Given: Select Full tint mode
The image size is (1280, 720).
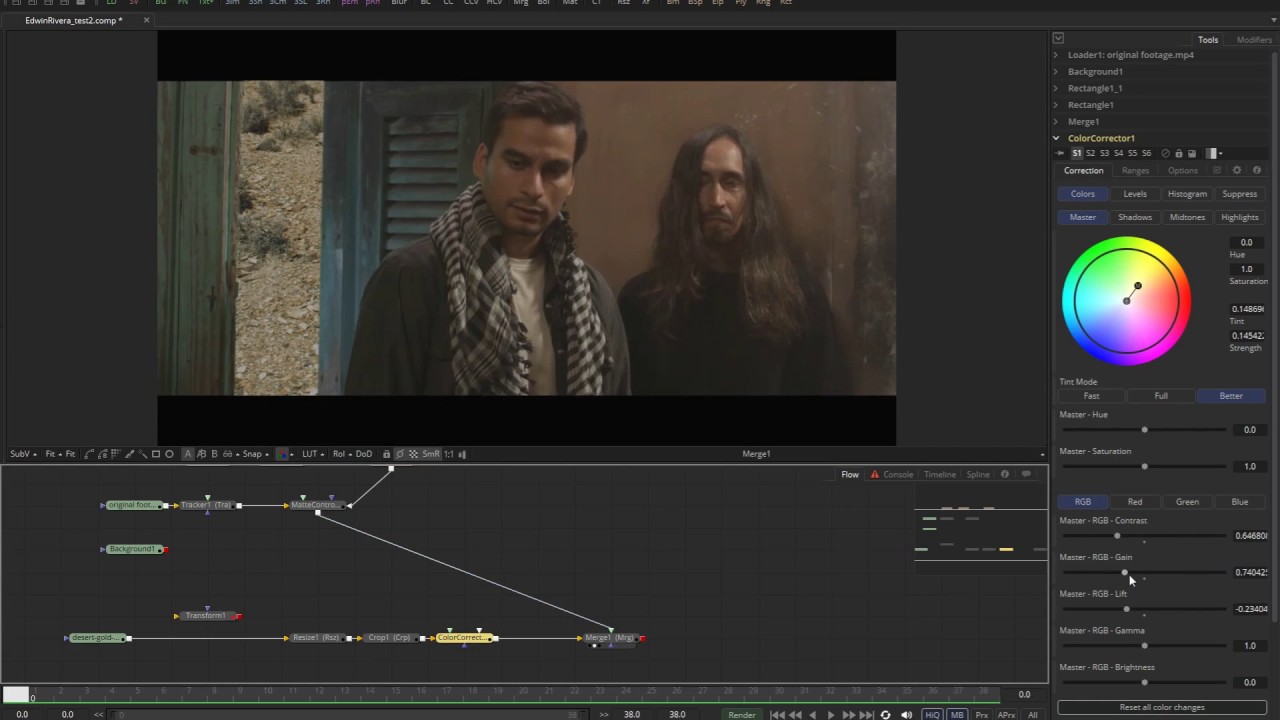Looking at the screenshot, I should [x=1161, y=396].
